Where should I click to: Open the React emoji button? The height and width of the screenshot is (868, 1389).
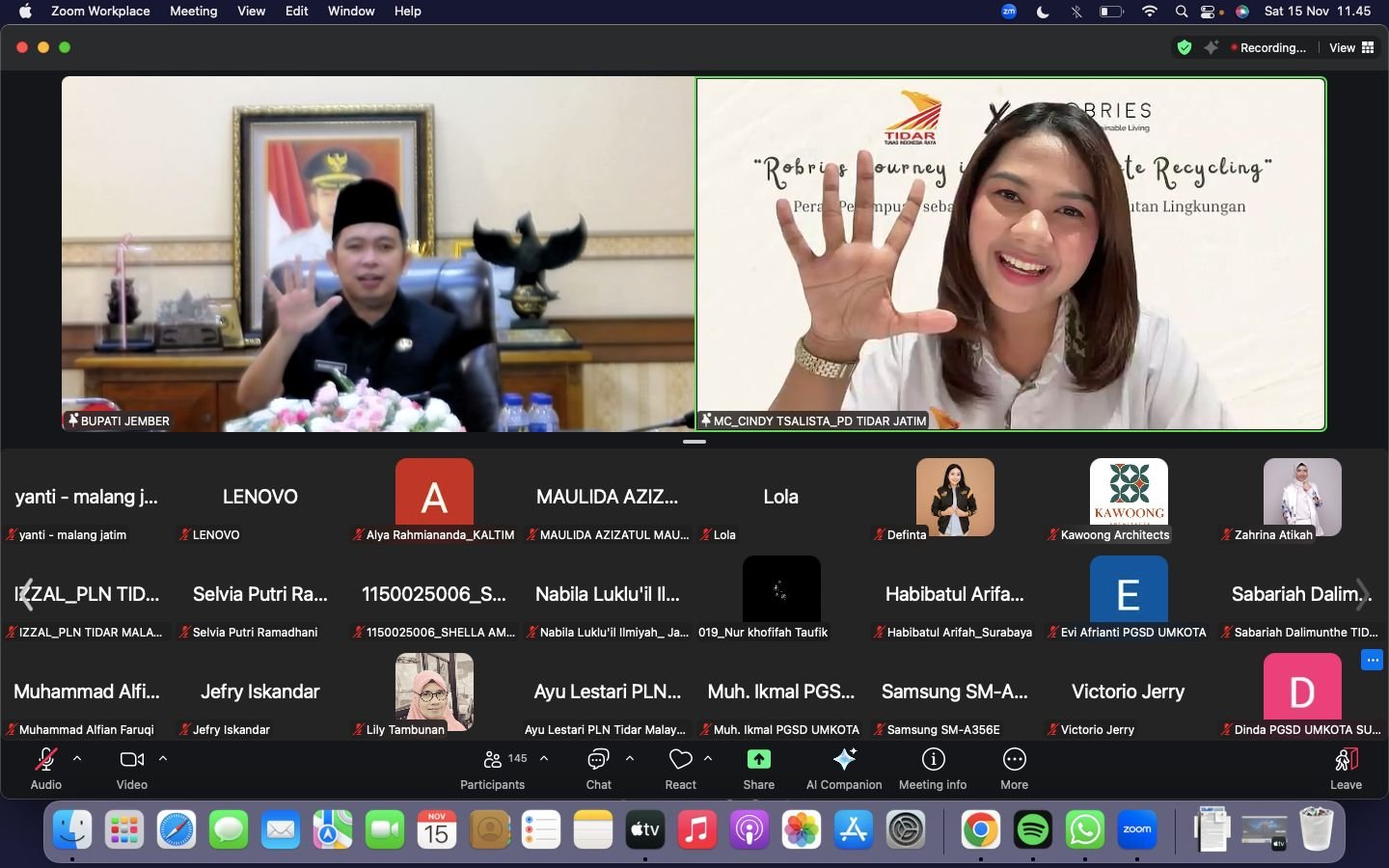click(680, 769)
